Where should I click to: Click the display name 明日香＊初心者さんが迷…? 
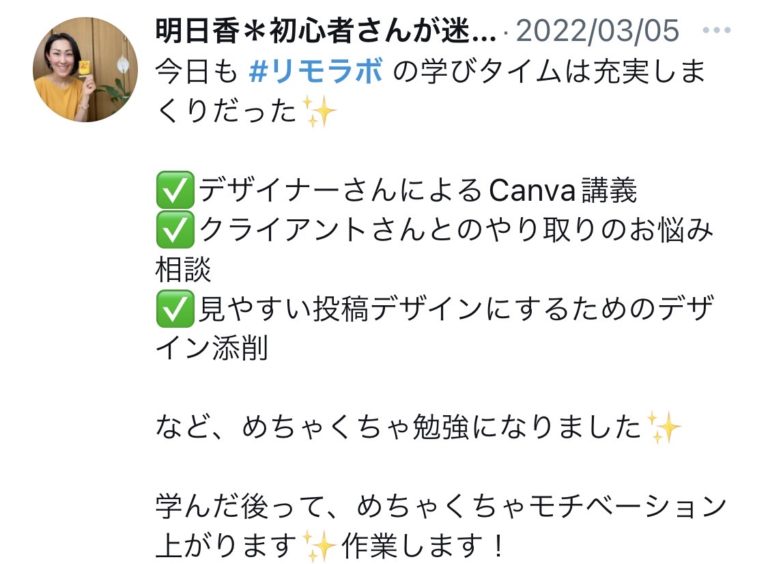(326, 30)
